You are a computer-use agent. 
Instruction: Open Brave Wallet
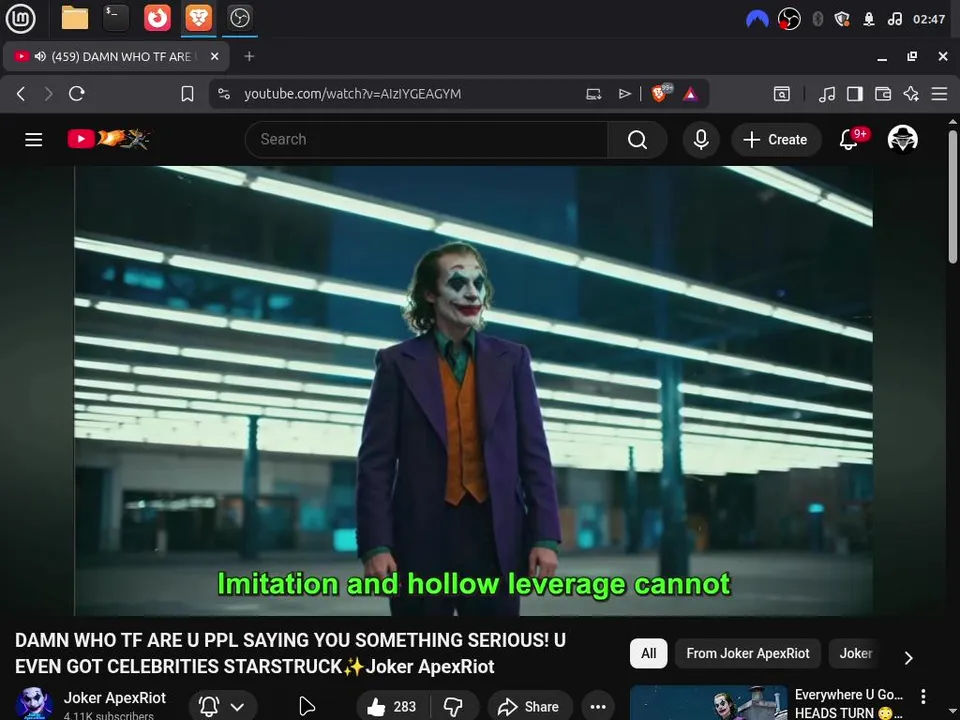(883, 94)
